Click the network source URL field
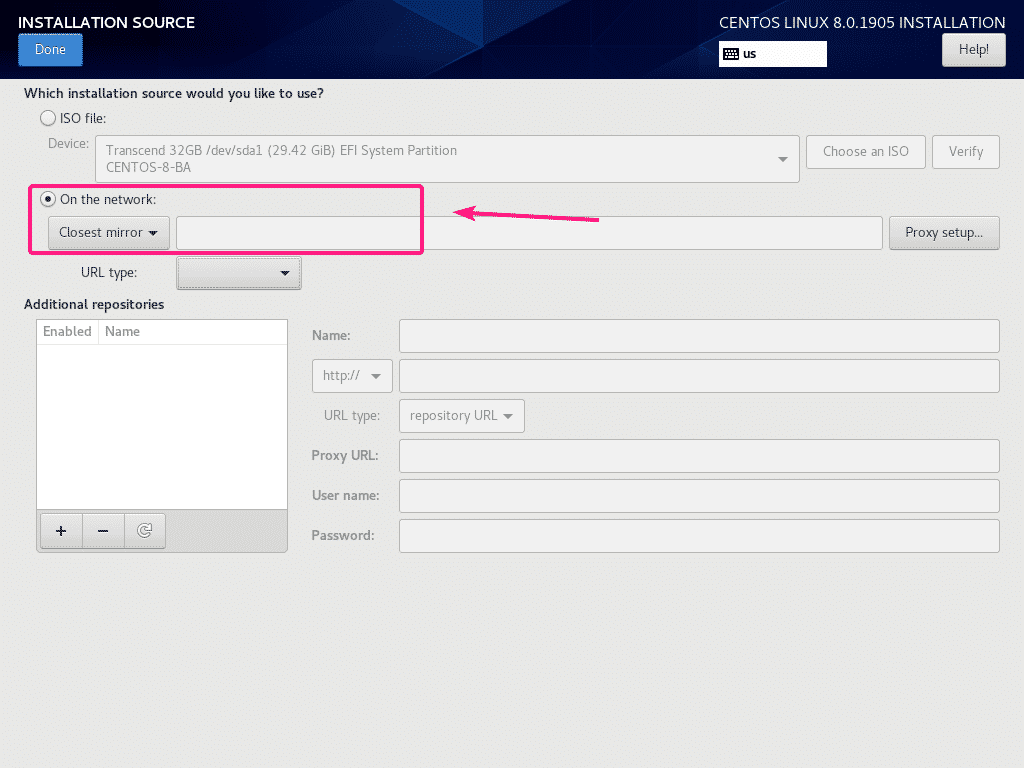Image resolution: width=1024 pixels, height=768 pixels. 528,232
